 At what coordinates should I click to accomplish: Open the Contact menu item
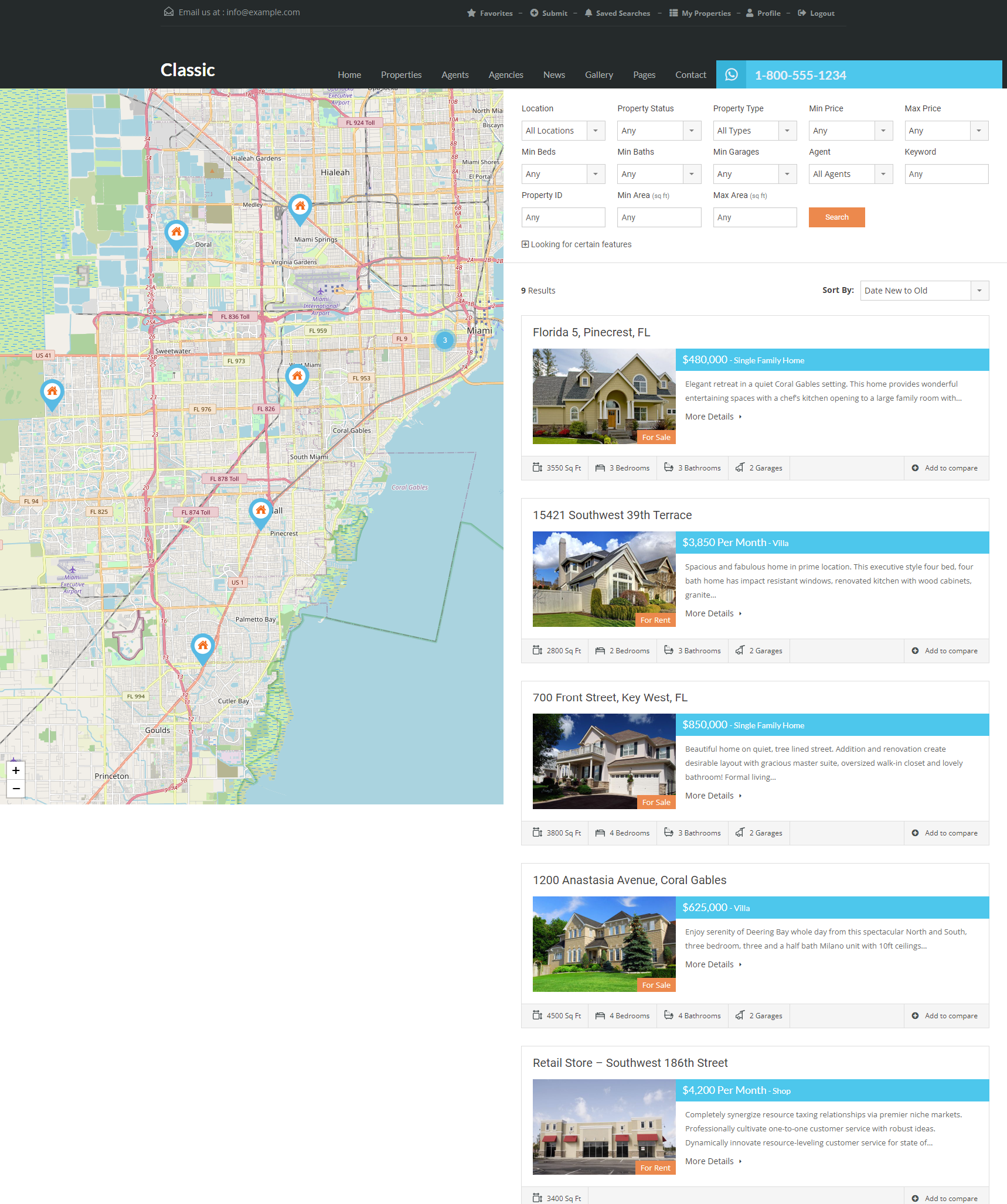point(690,75)
